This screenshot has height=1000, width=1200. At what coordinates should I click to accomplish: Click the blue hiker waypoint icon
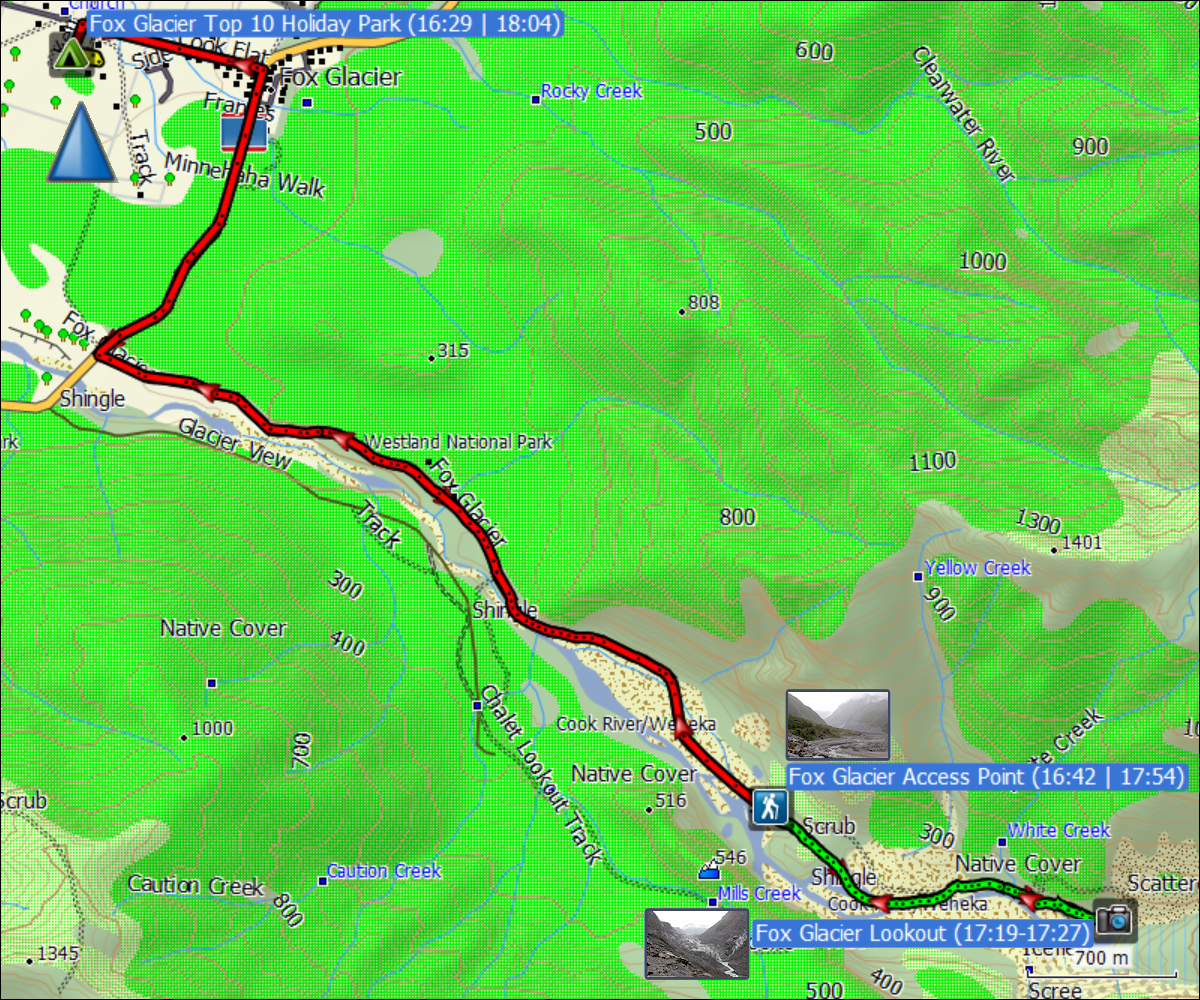[769, 807]
